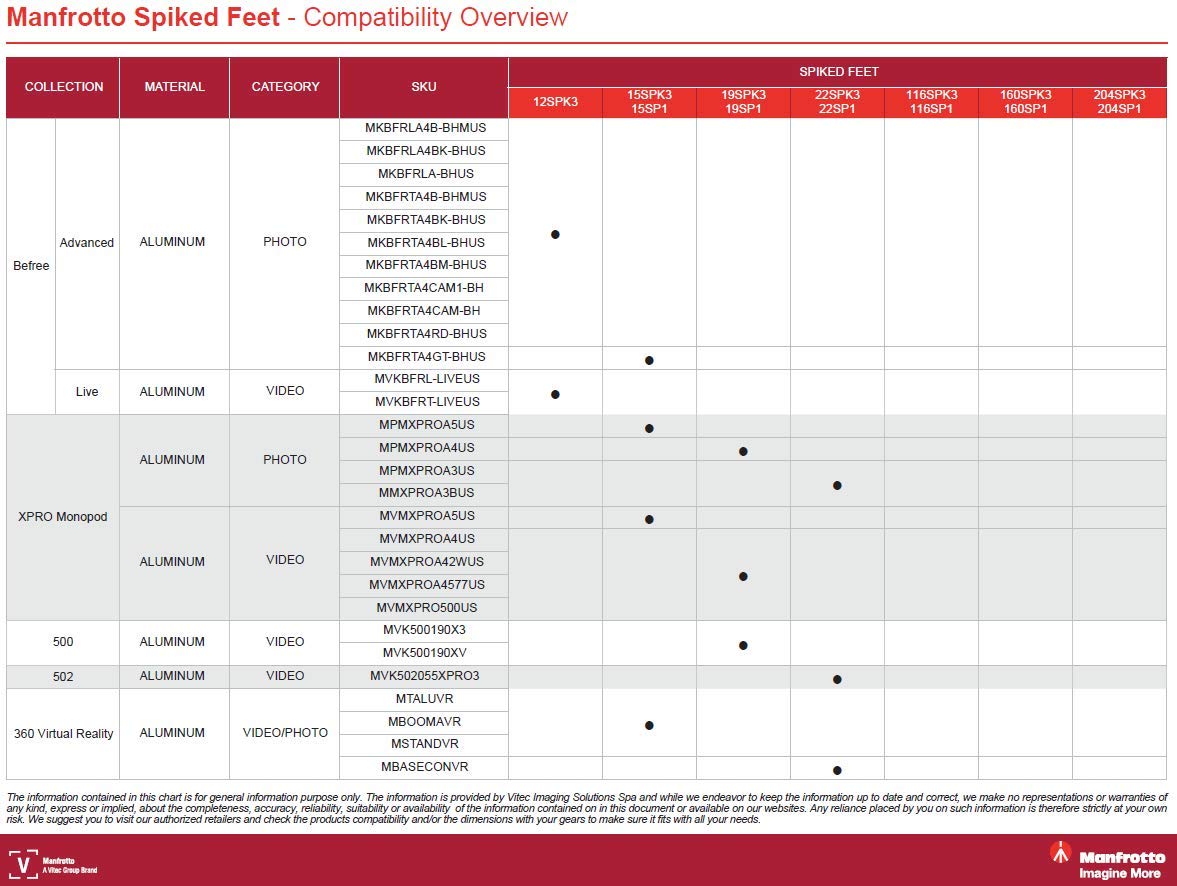
Task: Click the dot in the MBASECONVR row
Action: coord(837,770)
